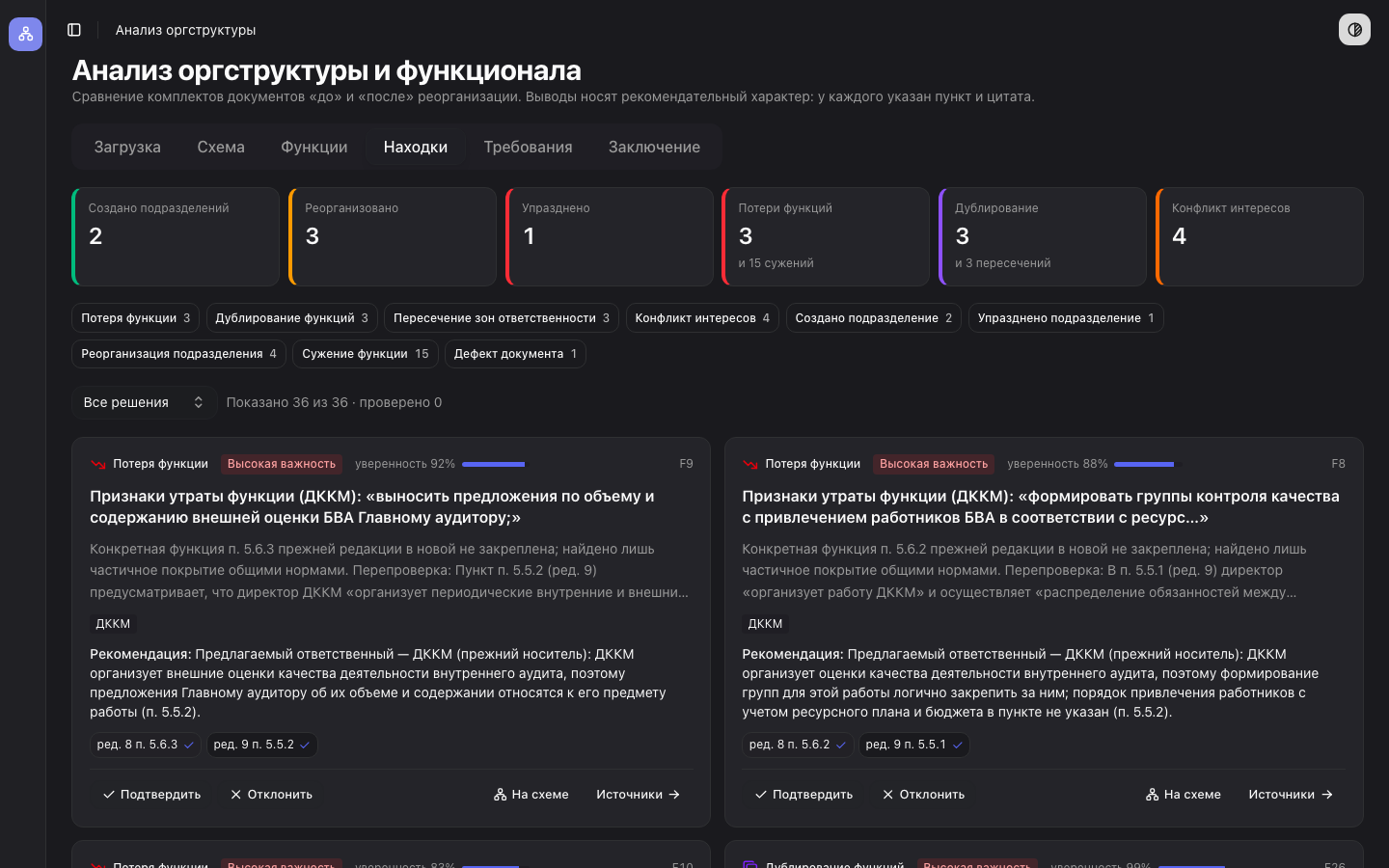This screenshot has height=868, width=1389.
Task: Open the Требования tab
Action: coord(528,147)
